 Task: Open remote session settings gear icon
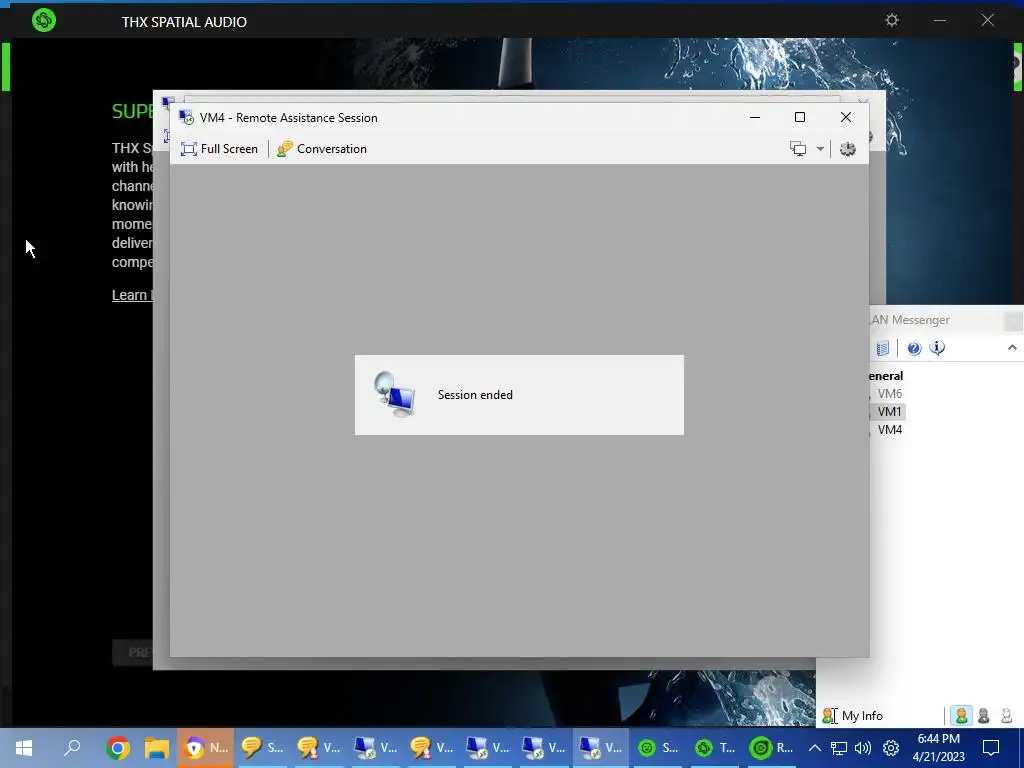[848, 149]
